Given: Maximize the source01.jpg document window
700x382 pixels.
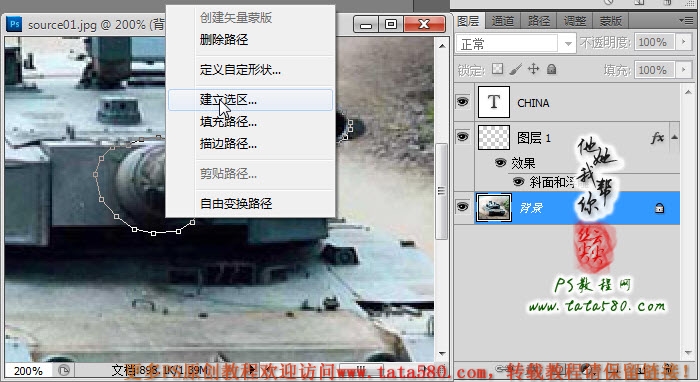Looking at the screenshot, I should click(x=391, y=24).
